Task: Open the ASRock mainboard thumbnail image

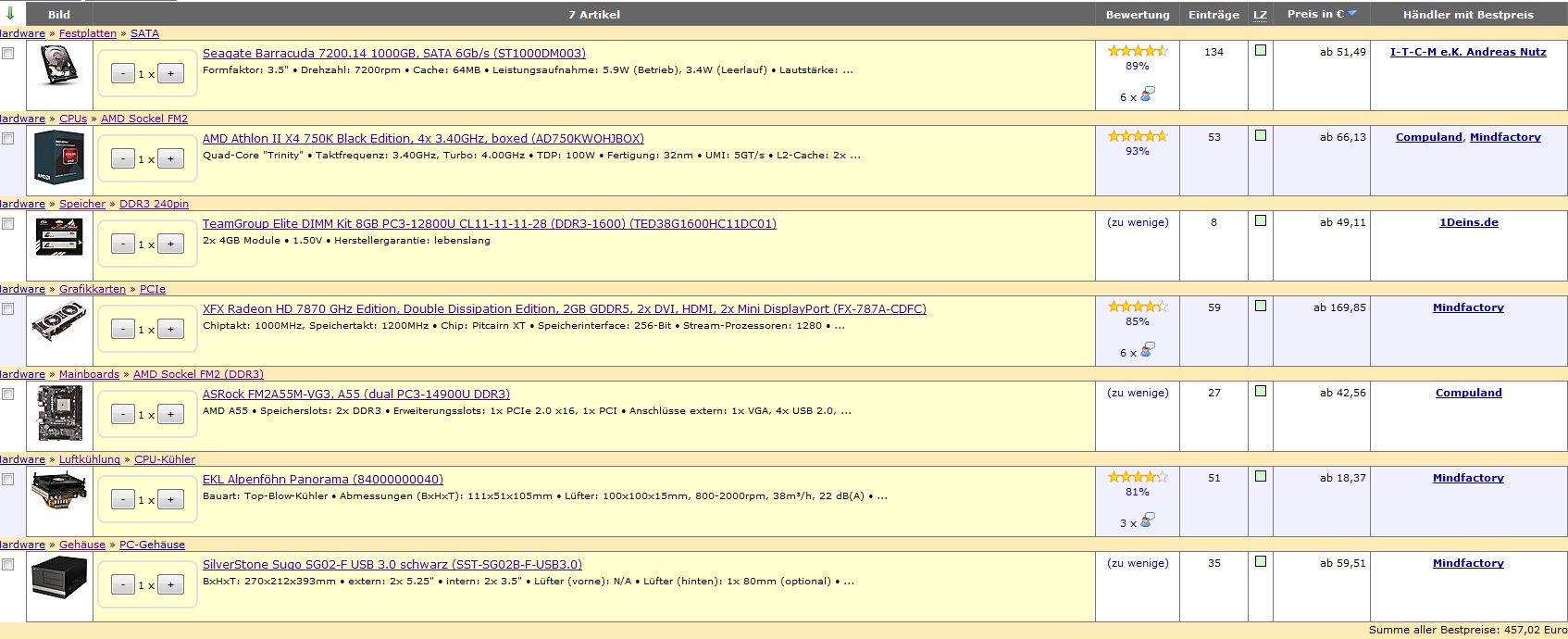Action: [59, 414]
